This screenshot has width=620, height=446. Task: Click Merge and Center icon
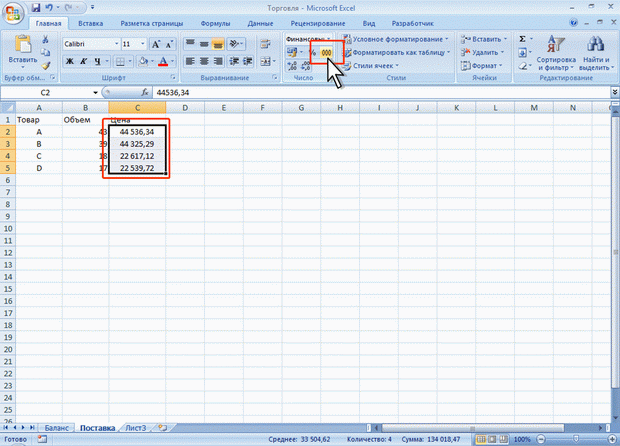tap(265, 61)
